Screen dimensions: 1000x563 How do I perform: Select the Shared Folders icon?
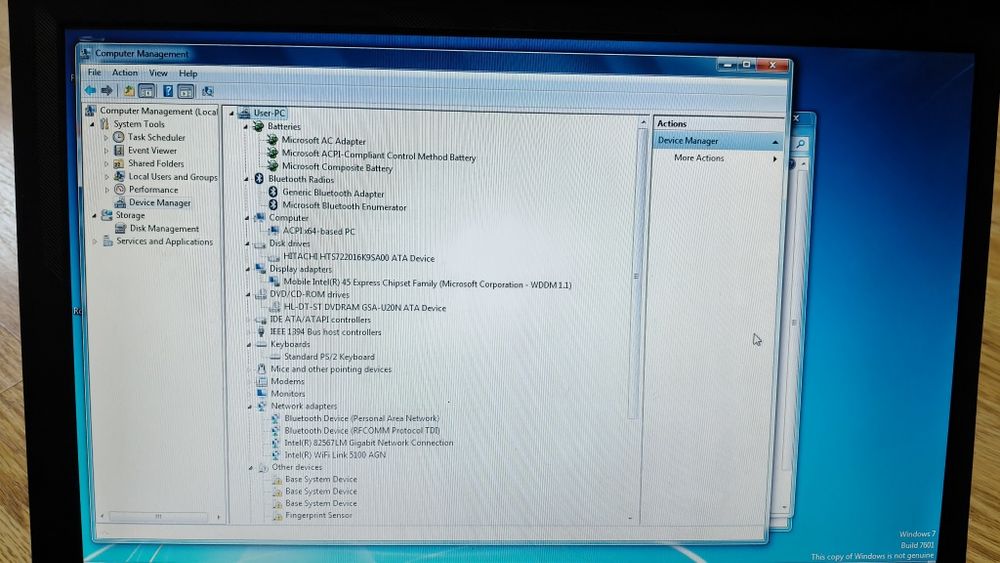pos(119,163)
